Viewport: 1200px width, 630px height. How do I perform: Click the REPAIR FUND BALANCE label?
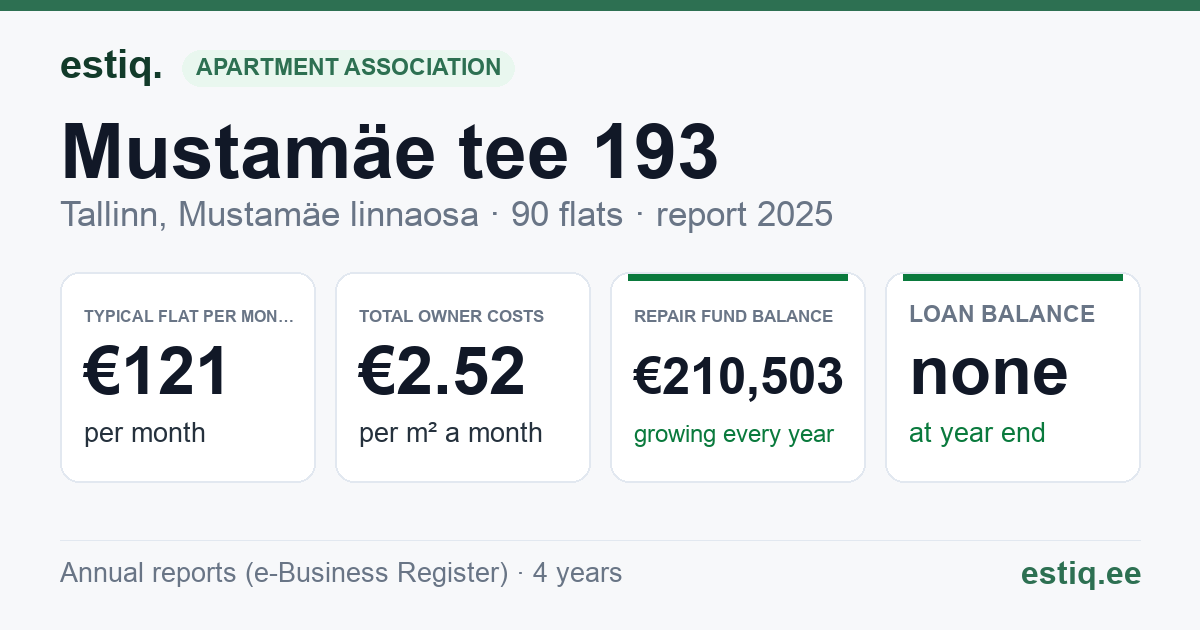click(733, 317)
